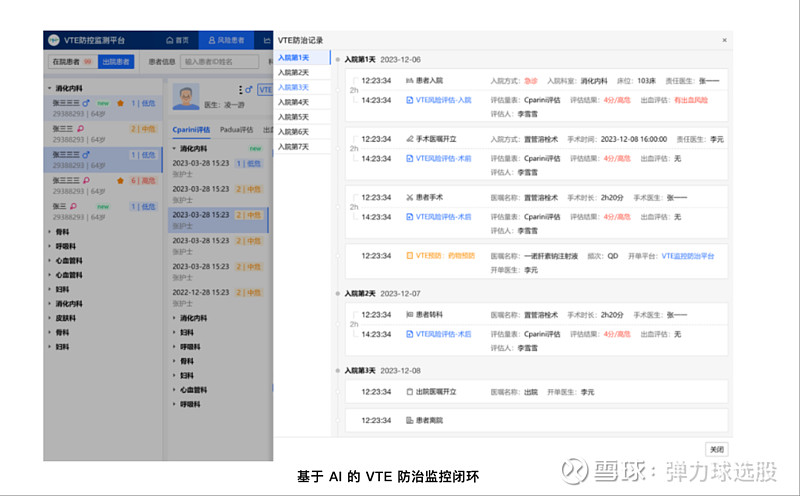800x496 pixels.
Task: Click the 患者转科 transfer icon
Action: click(409, 314)
